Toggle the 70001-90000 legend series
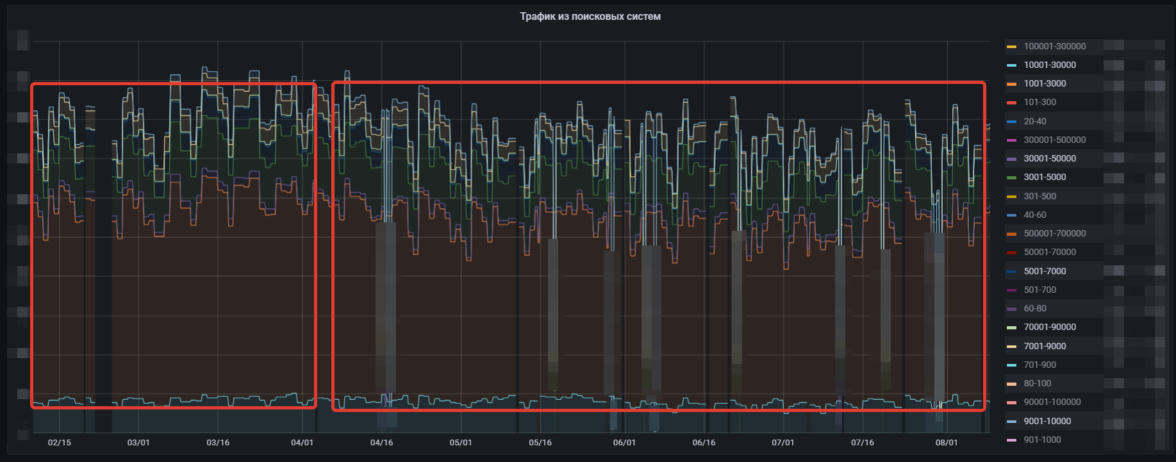 point(1050,327)
